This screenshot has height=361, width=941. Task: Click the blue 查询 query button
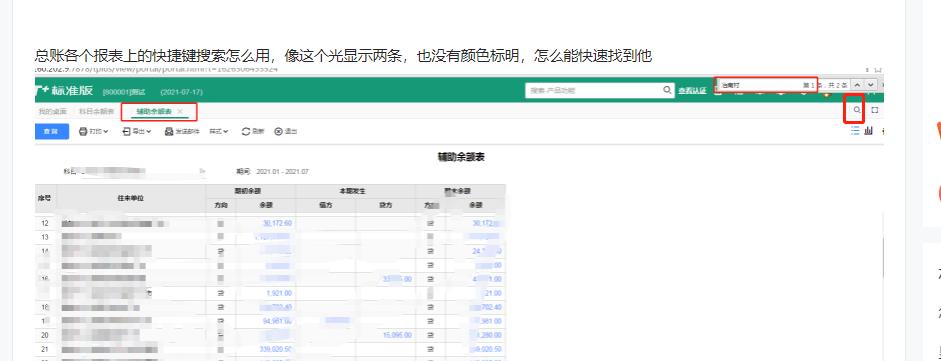[x=52, y=131]
